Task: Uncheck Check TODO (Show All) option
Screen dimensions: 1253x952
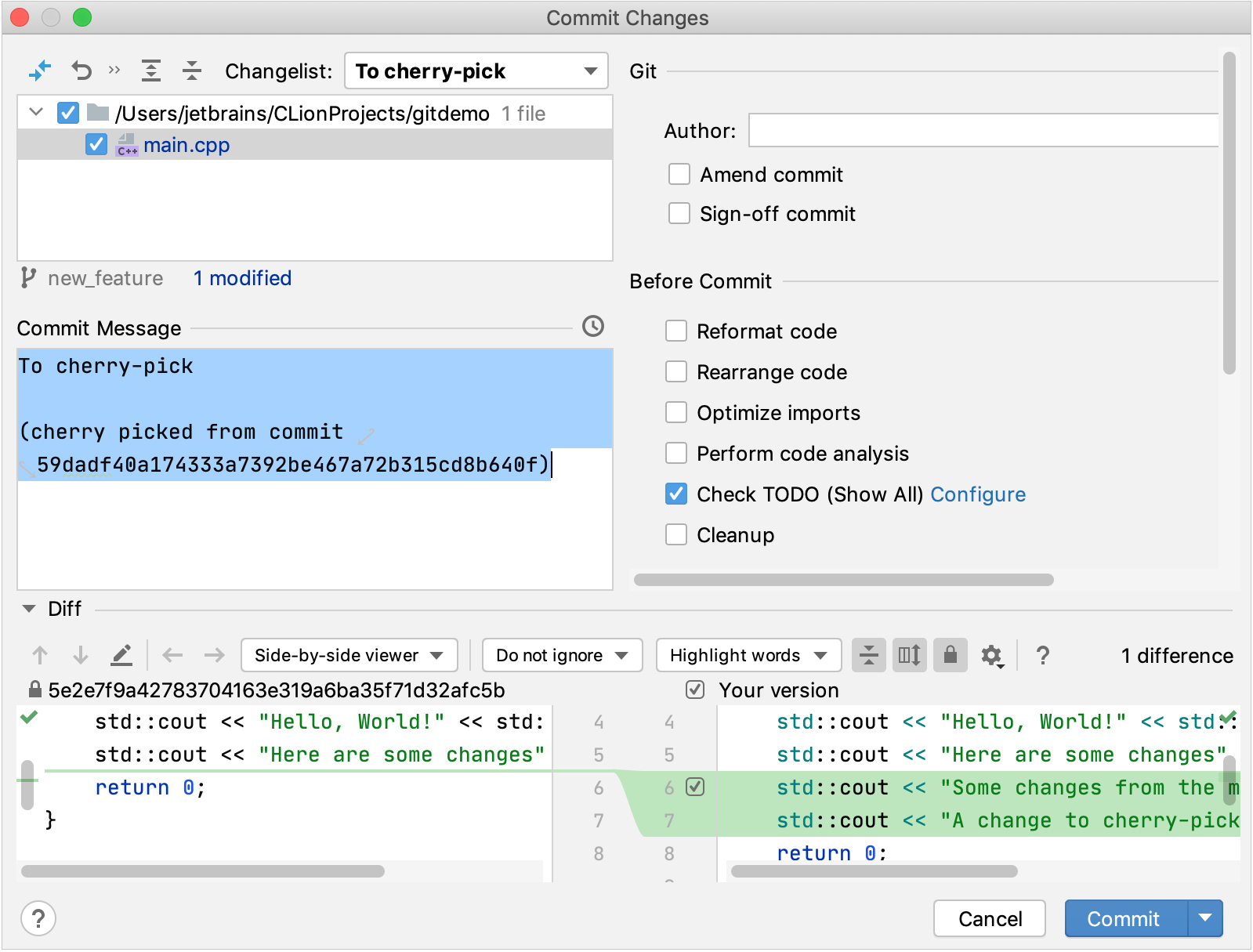Action: 676,494
